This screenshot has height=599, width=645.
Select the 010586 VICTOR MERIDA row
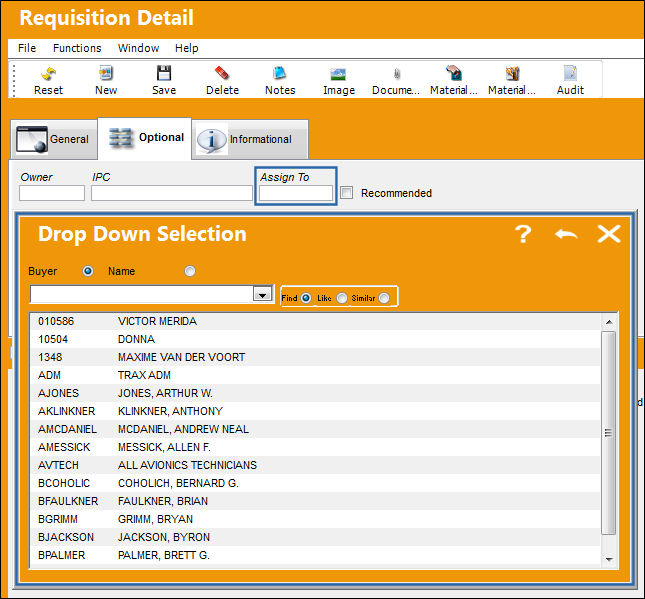315,321
